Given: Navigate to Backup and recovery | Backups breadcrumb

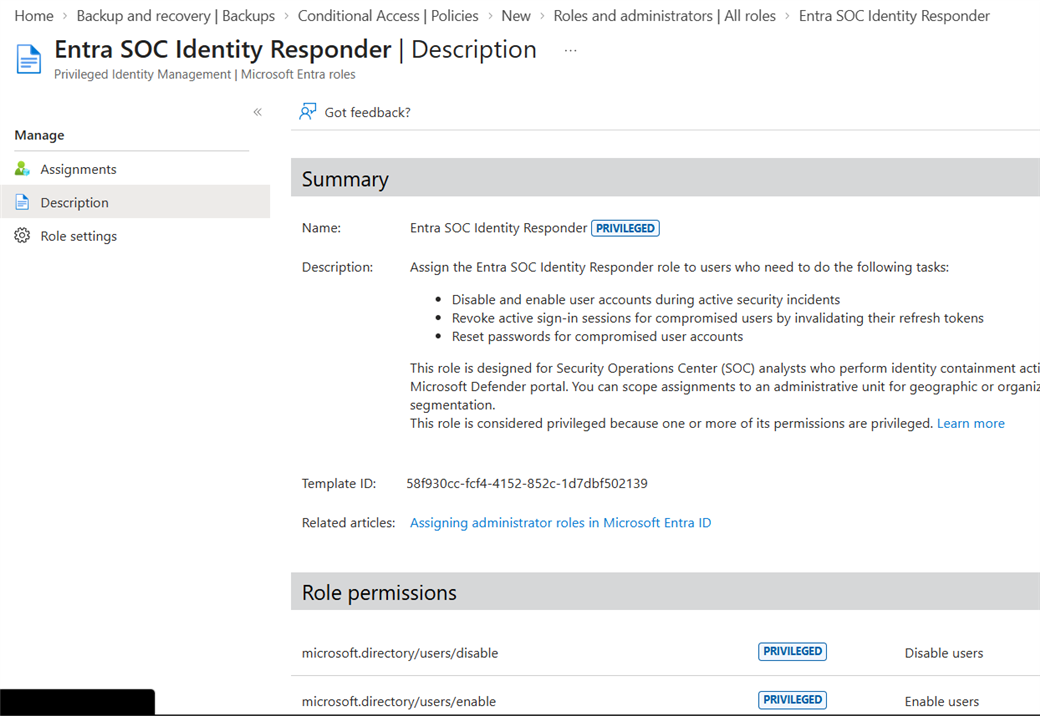Looking at the screenshot, I should [x=176, y=15].
